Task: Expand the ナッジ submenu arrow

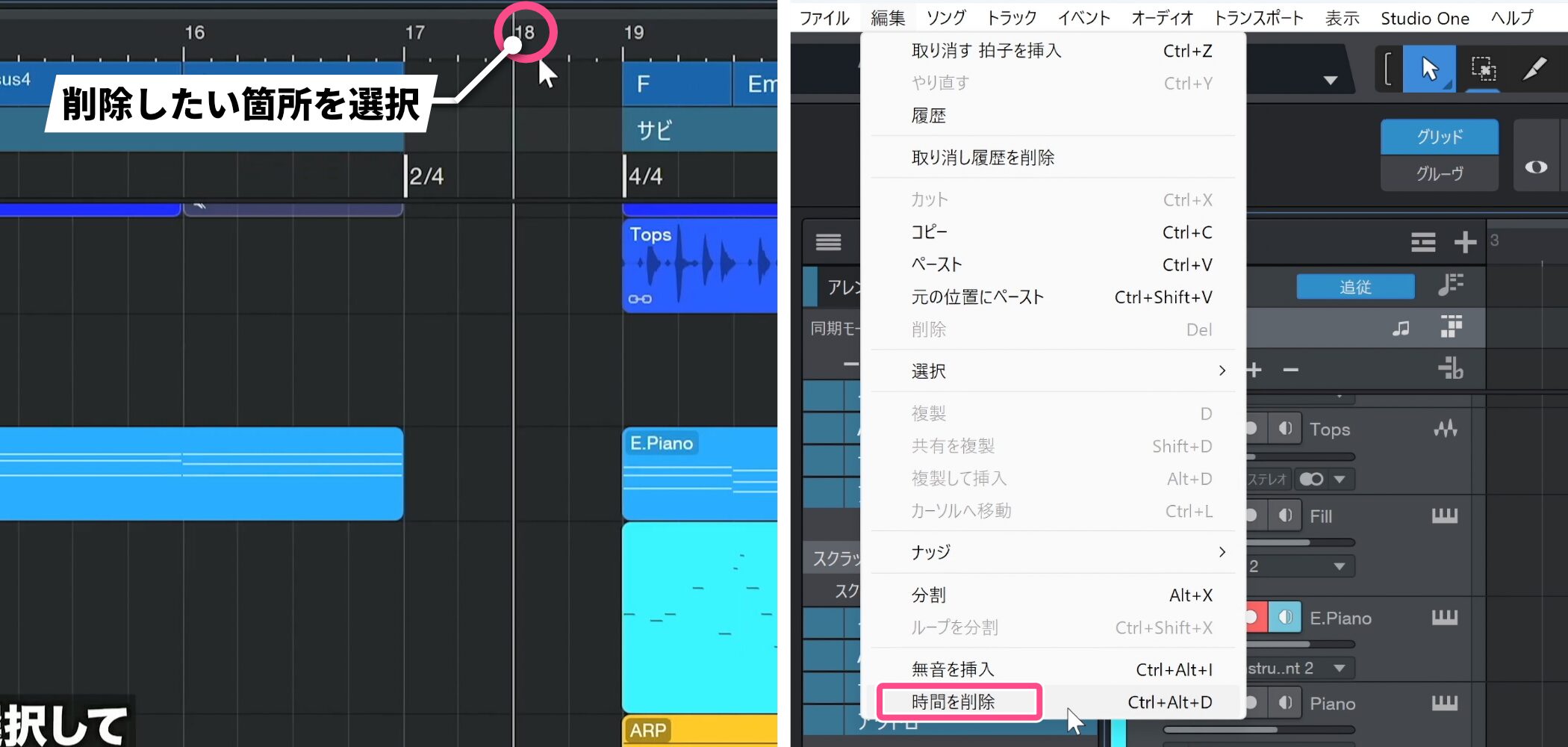Action: coord(1222,552)
